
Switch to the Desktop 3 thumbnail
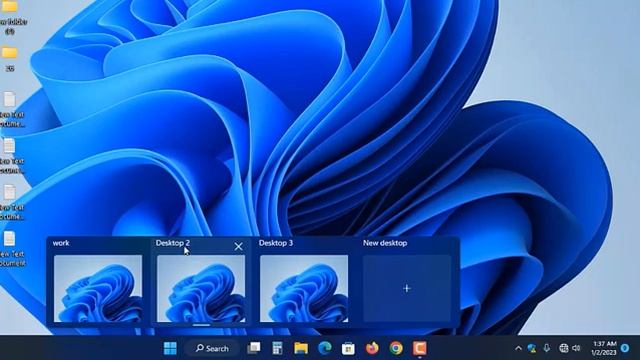pyautogui.click(x=304, y=288)
